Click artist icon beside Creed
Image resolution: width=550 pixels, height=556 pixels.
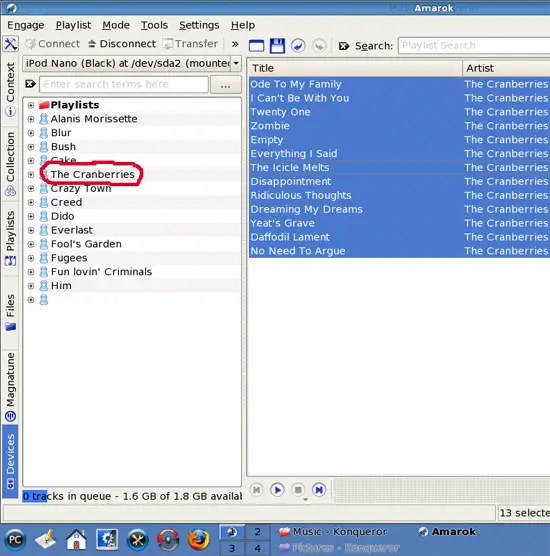(x=44, y=202)
